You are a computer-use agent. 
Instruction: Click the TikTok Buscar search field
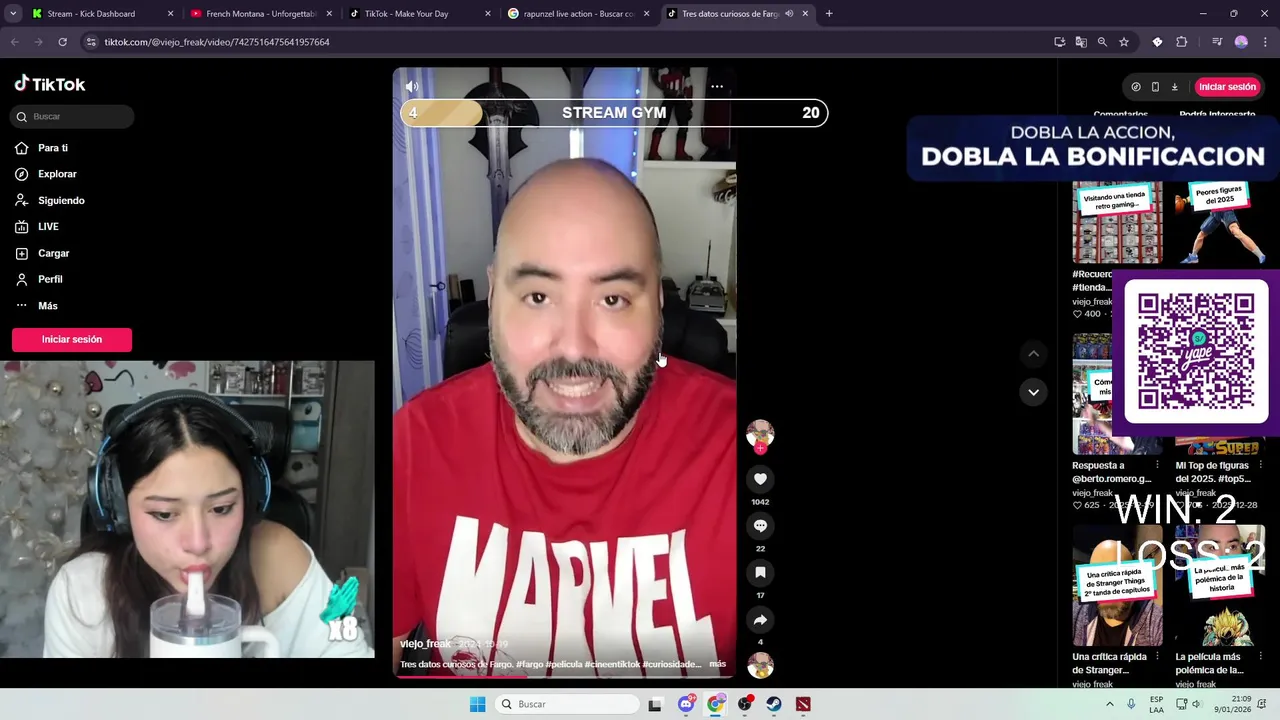(72, 116)
